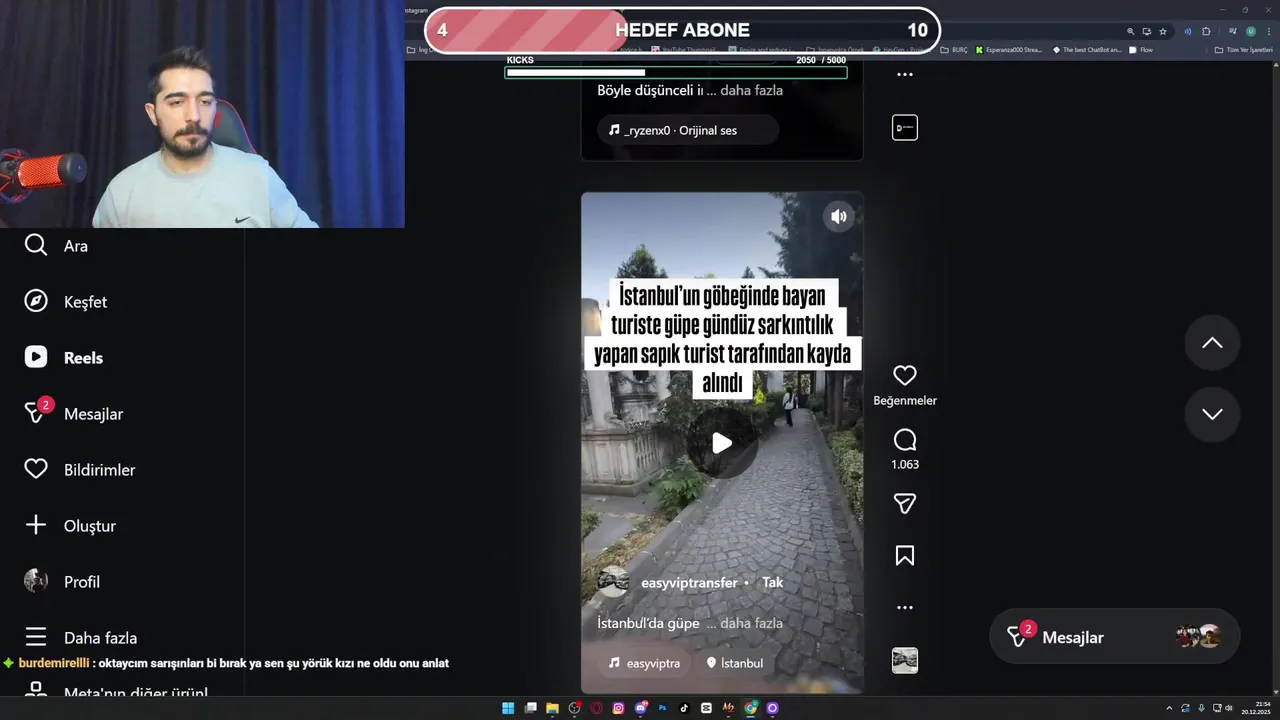Click the compass icon beside Keşfet

pyautogui.click(x=36, y=301)
